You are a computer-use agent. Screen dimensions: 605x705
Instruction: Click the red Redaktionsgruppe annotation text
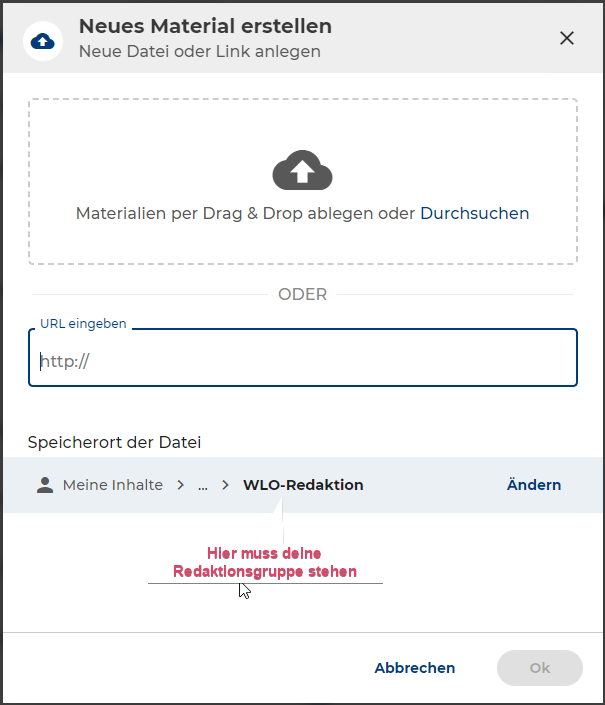(x=265, y=562)
